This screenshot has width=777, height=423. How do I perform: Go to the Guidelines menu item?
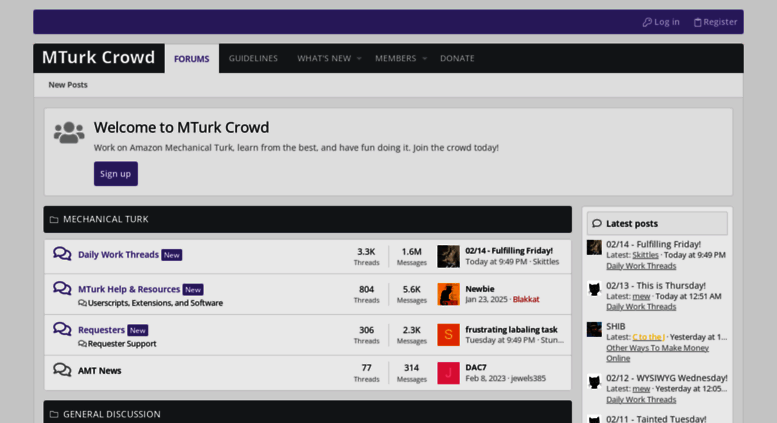253,58
